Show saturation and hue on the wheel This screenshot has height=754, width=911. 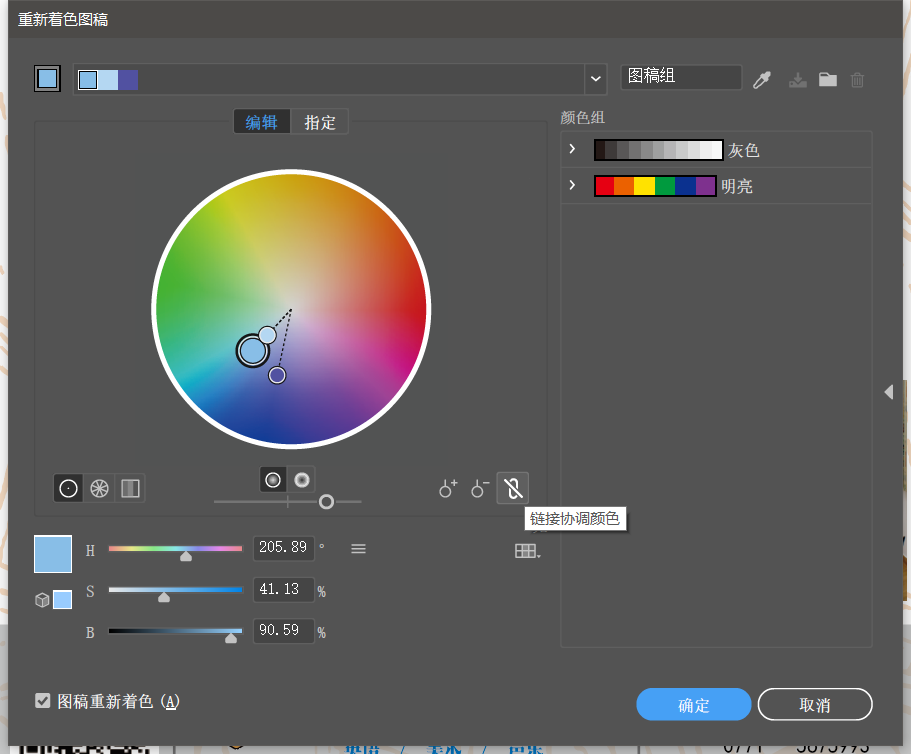[x=273, y=480]
